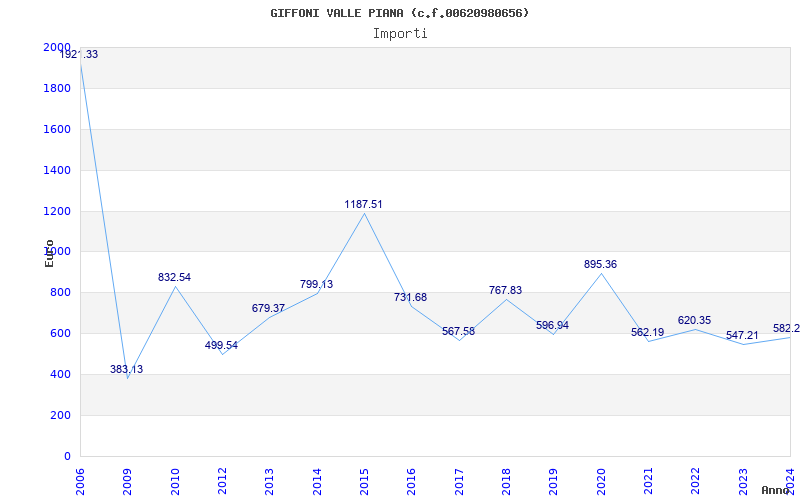800x500 pixels.
Task: Click data label 679.37
Action: [268, 308]
